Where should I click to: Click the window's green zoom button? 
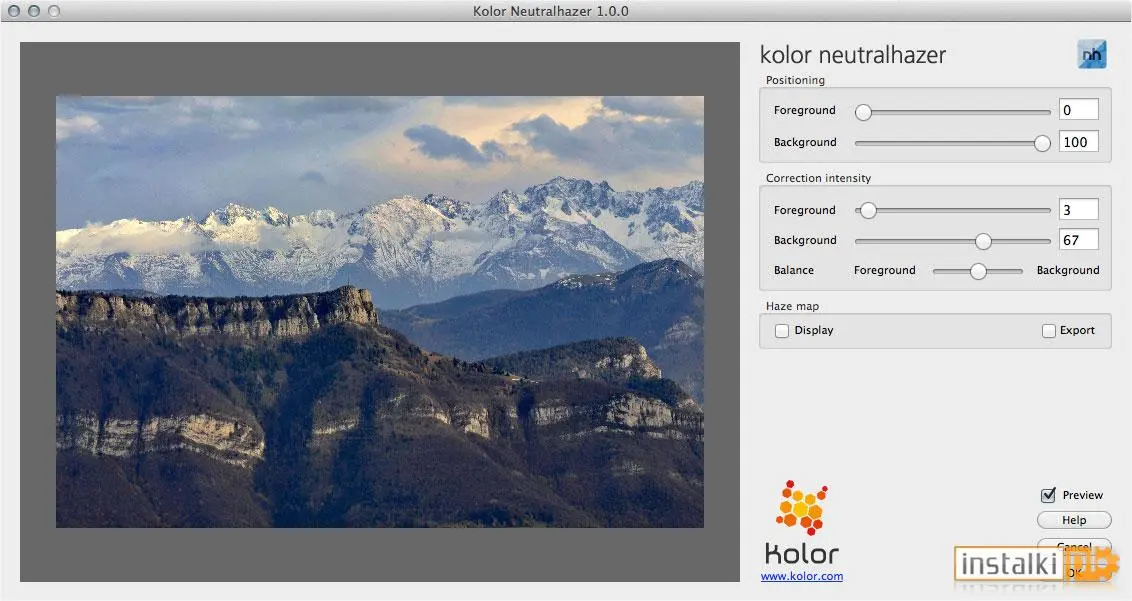pyautogui.click(x=53, y=11)
